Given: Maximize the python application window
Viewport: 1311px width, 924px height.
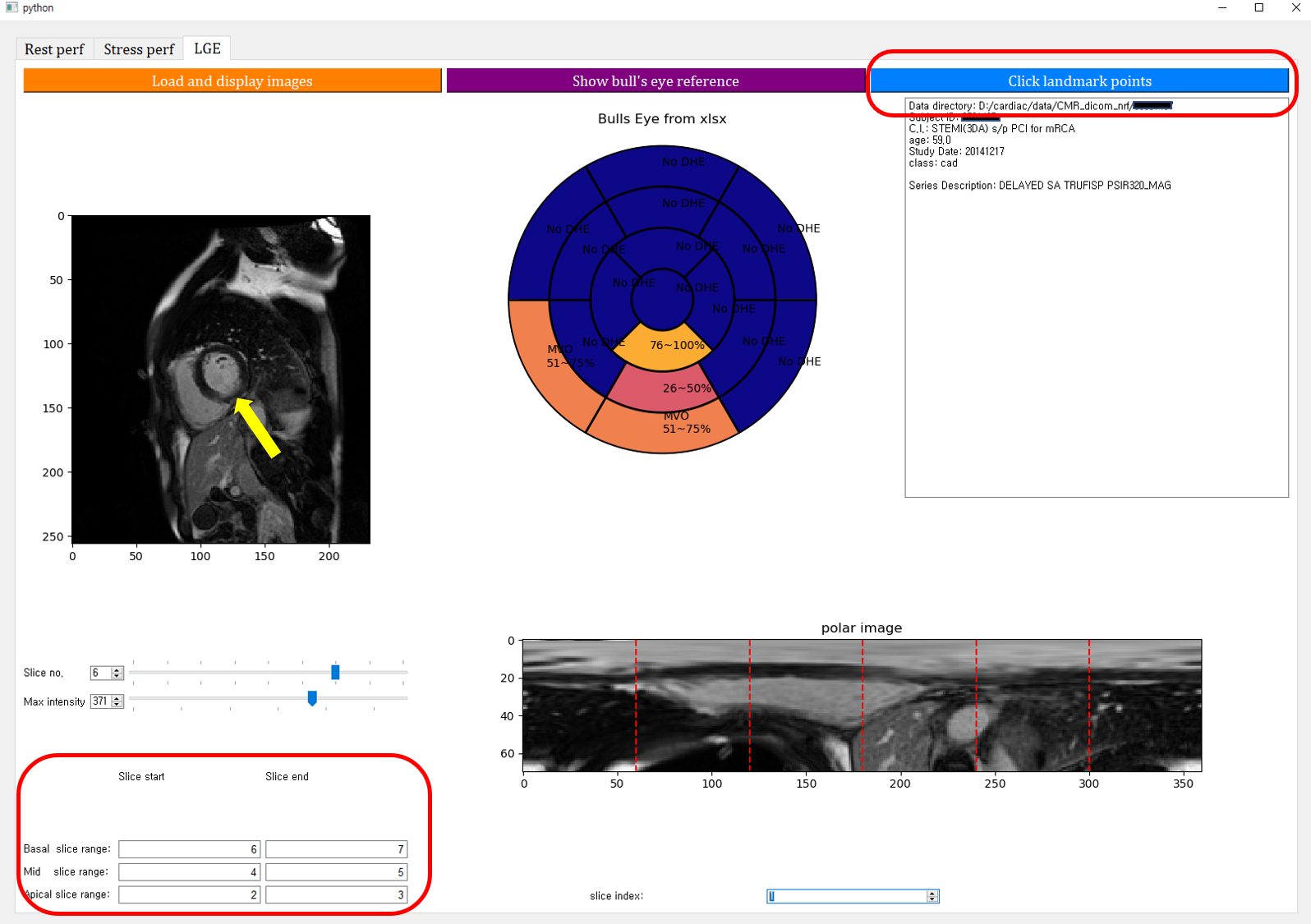Looking at the screenshot, I should coord(1258,7).
